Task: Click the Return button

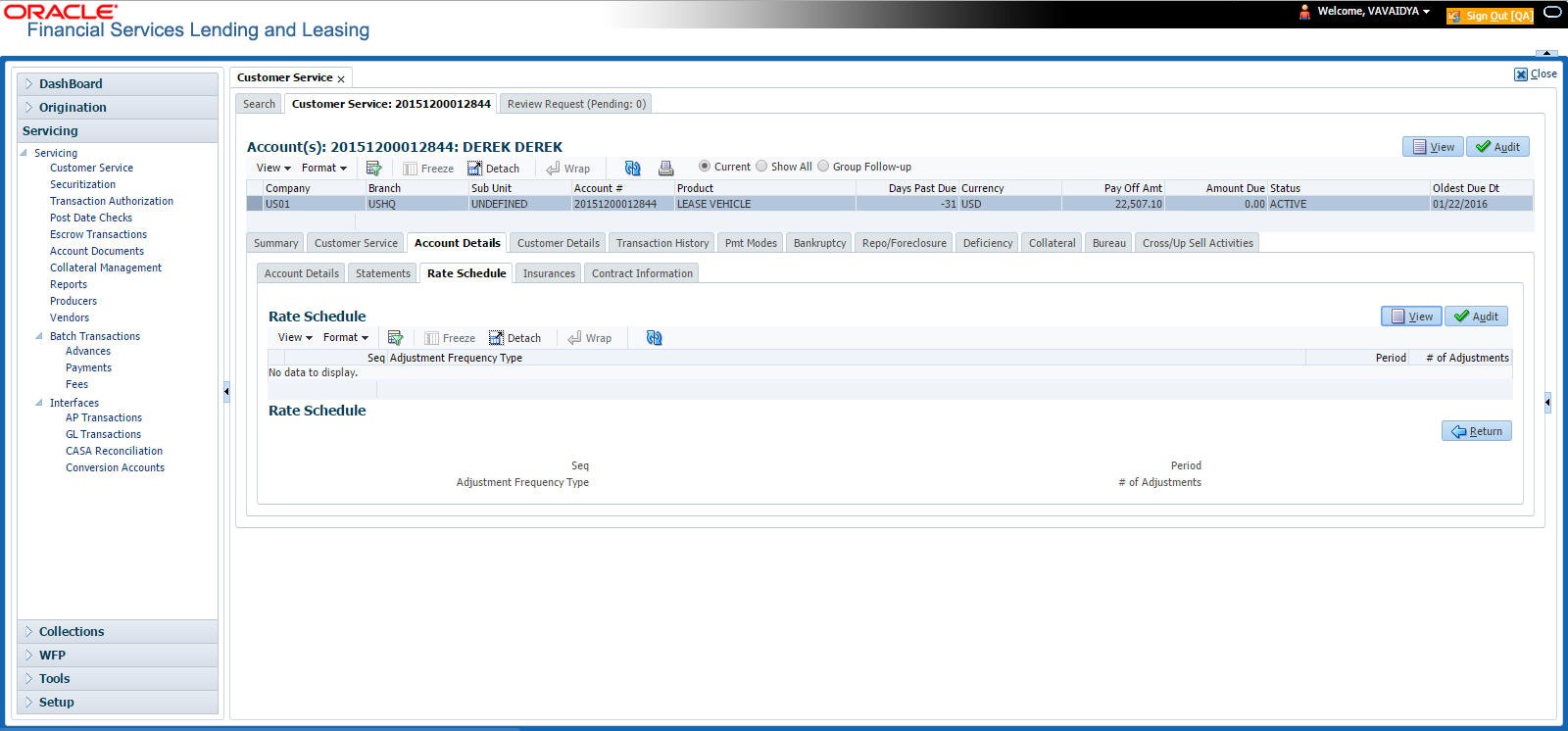Action: click(1477, 431)
